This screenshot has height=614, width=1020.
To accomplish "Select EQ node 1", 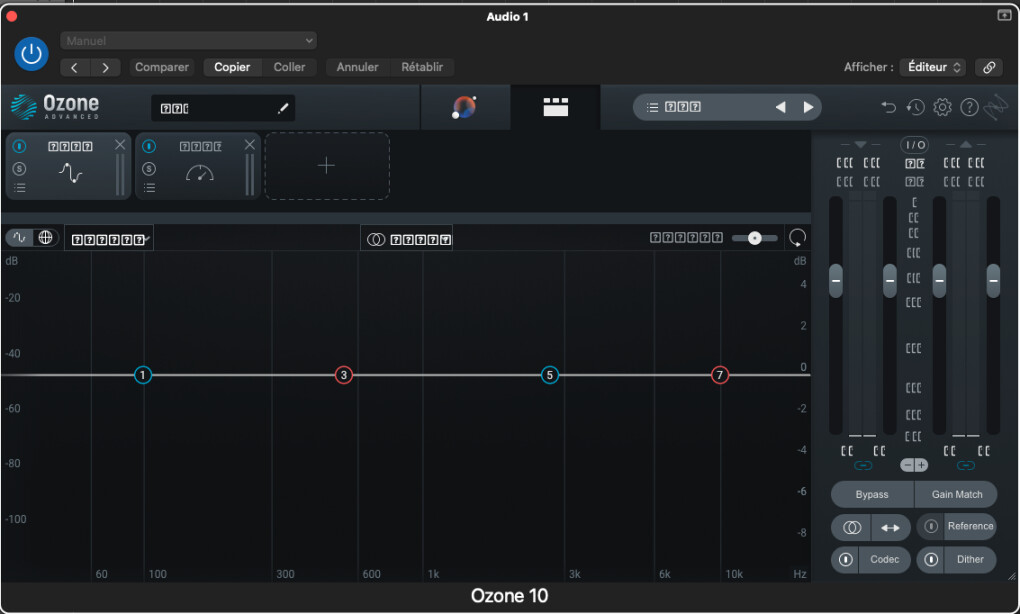I will tap(142, 375).
